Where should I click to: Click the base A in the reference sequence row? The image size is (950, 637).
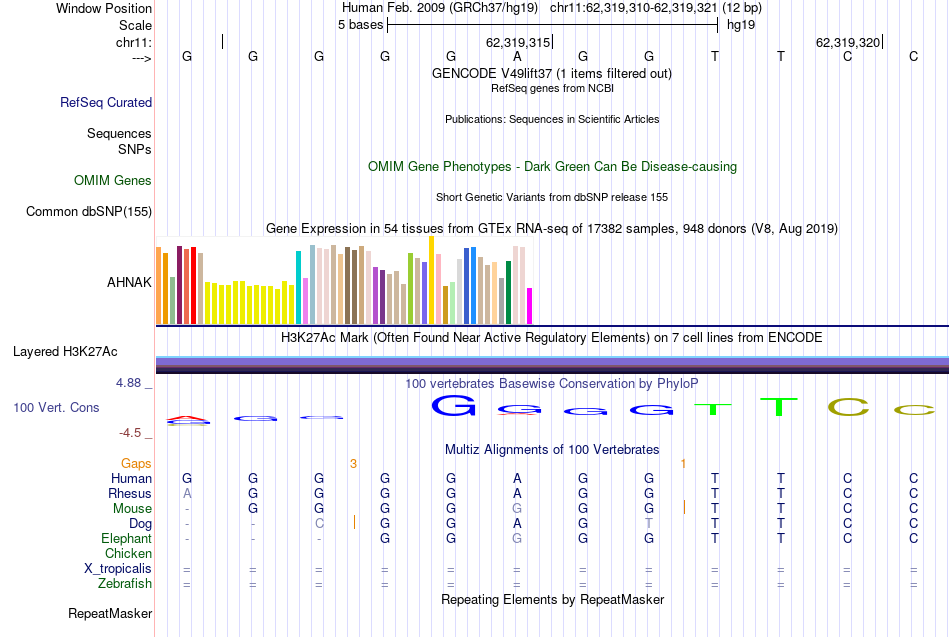(x=517, y=56)
